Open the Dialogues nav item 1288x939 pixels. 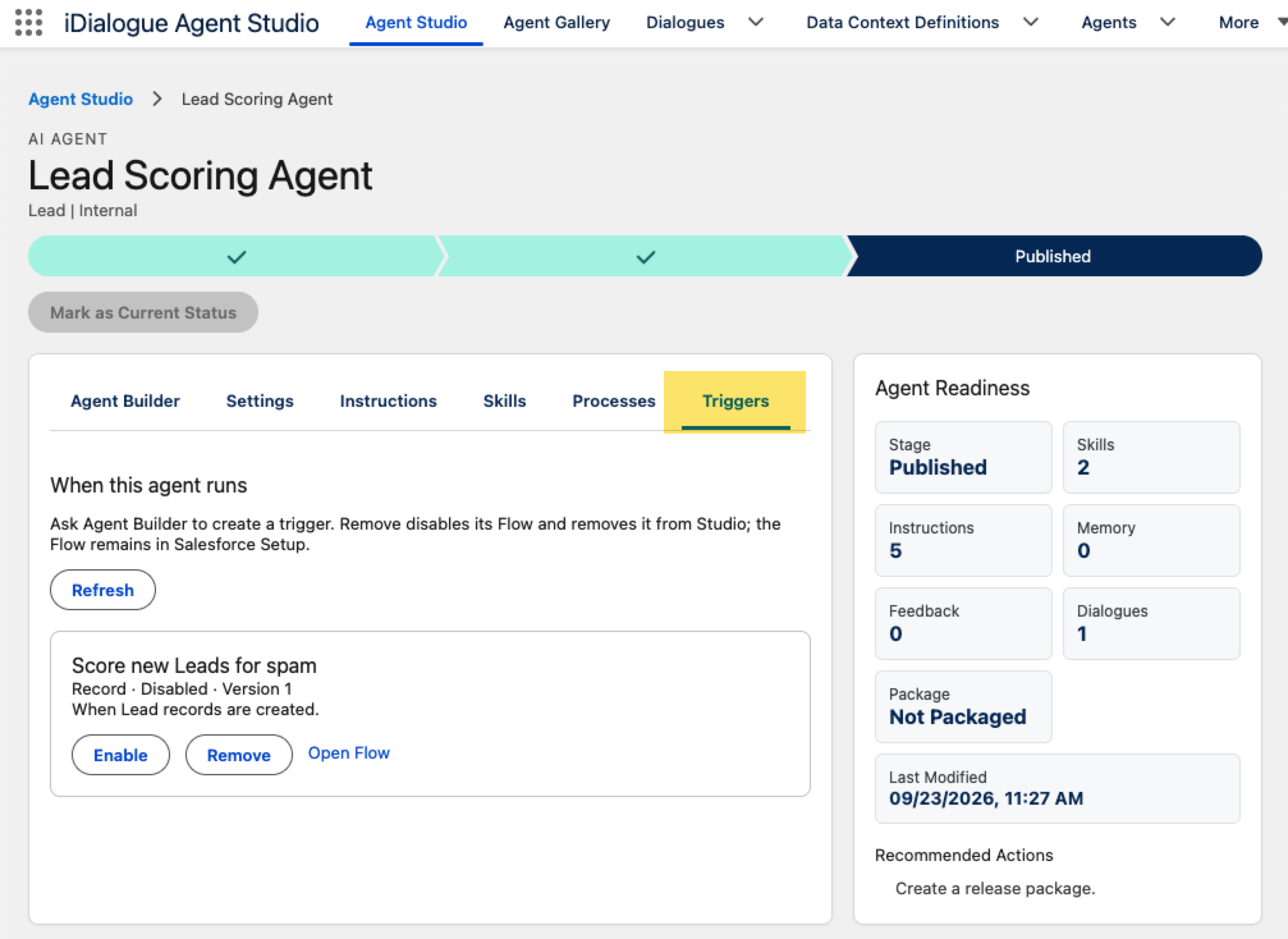point(685,22)
